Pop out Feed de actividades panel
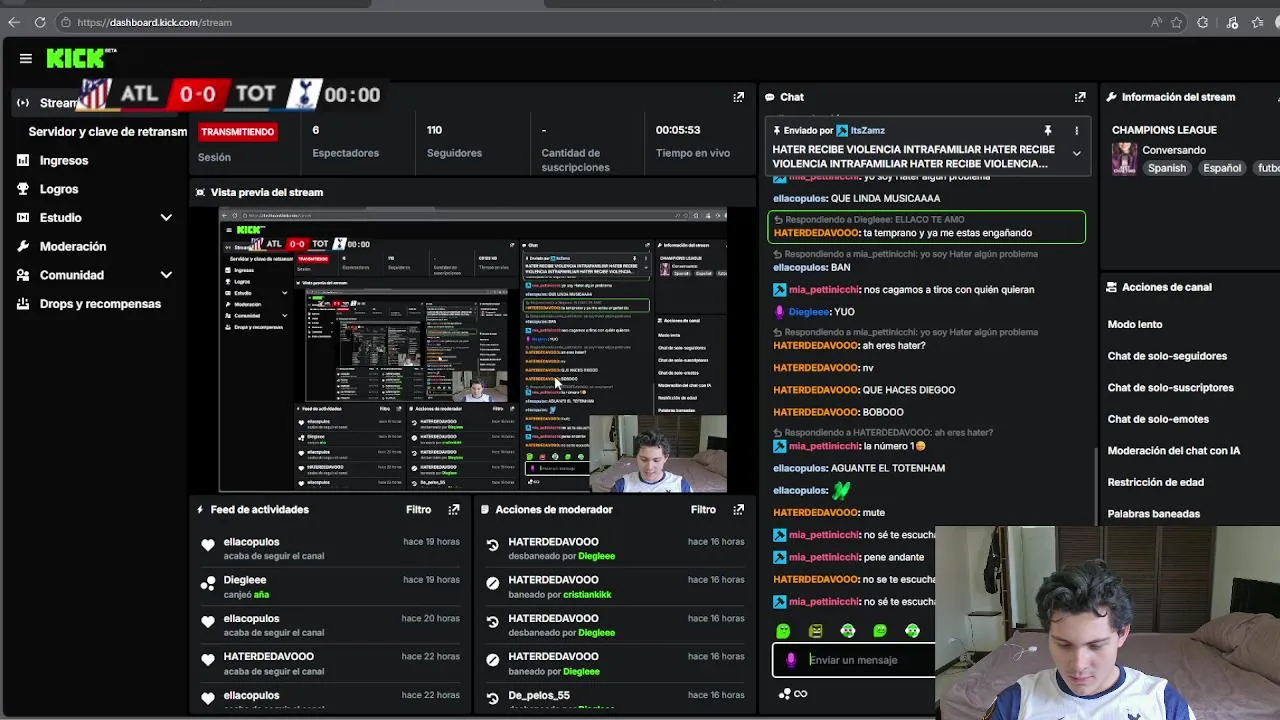Screen dimensions: 1280x720 click(x=454, y=509)
